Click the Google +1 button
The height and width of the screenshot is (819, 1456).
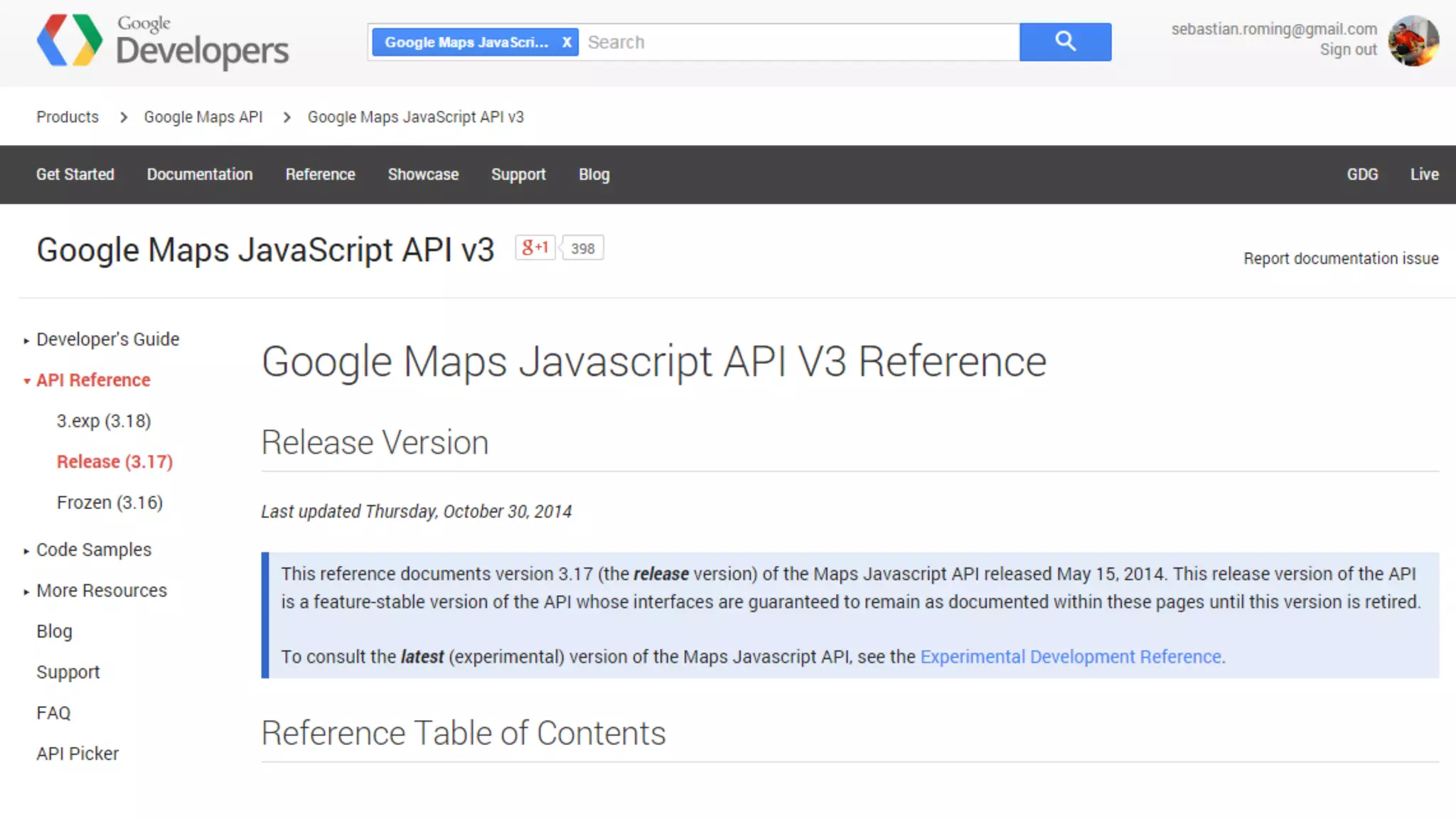[535, 247]
